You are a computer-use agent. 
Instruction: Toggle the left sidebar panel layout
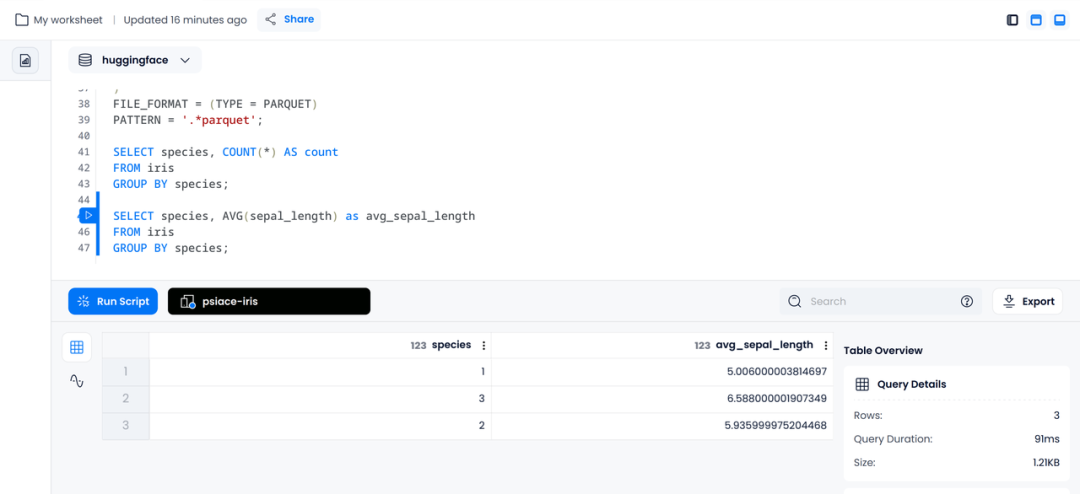click(x=1012, y=20)
